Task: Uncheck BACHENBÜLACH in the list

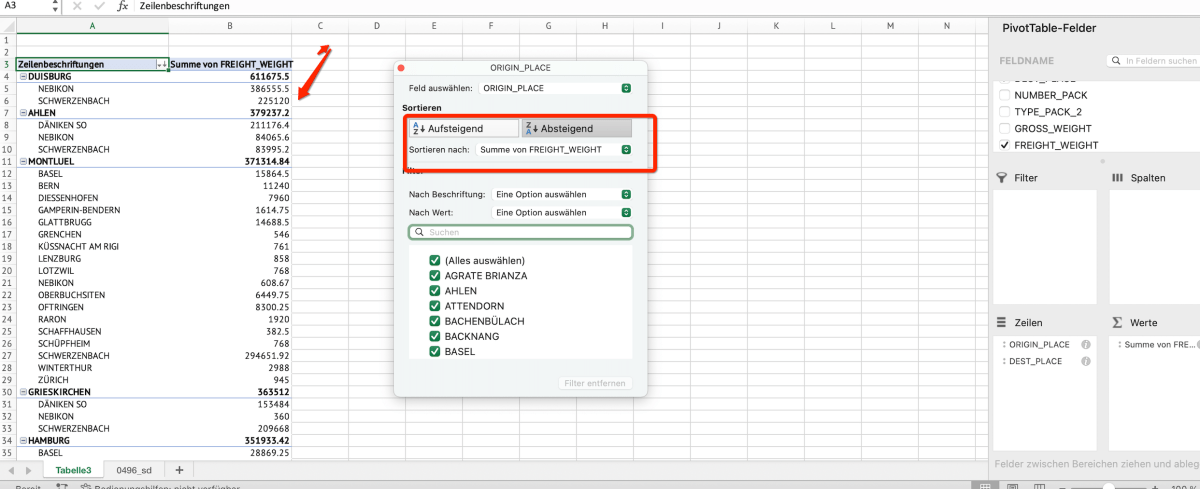Action: point(435,321)
